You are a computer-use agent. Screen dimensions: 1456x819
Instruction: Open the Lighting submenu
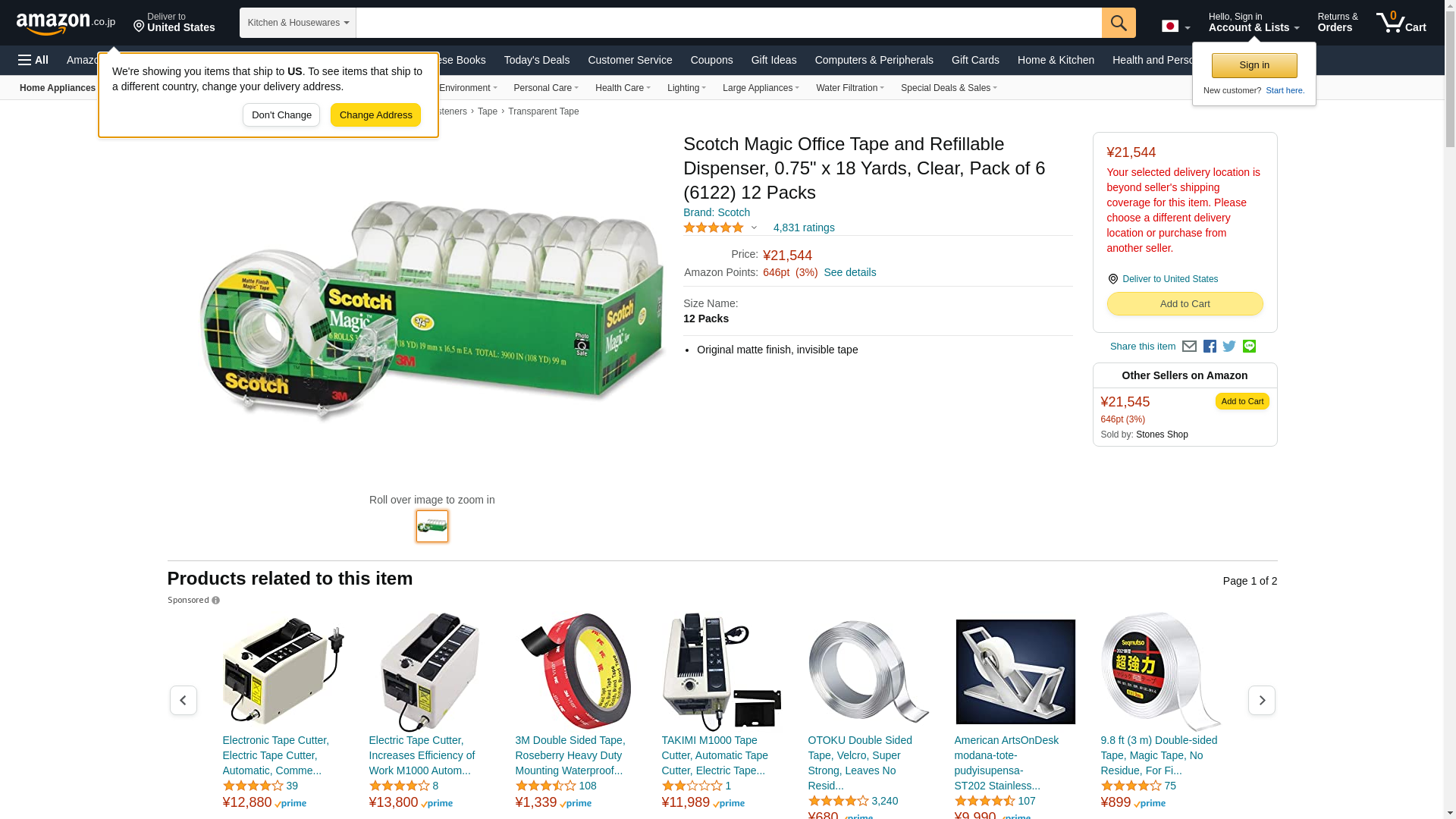[686, 88]
